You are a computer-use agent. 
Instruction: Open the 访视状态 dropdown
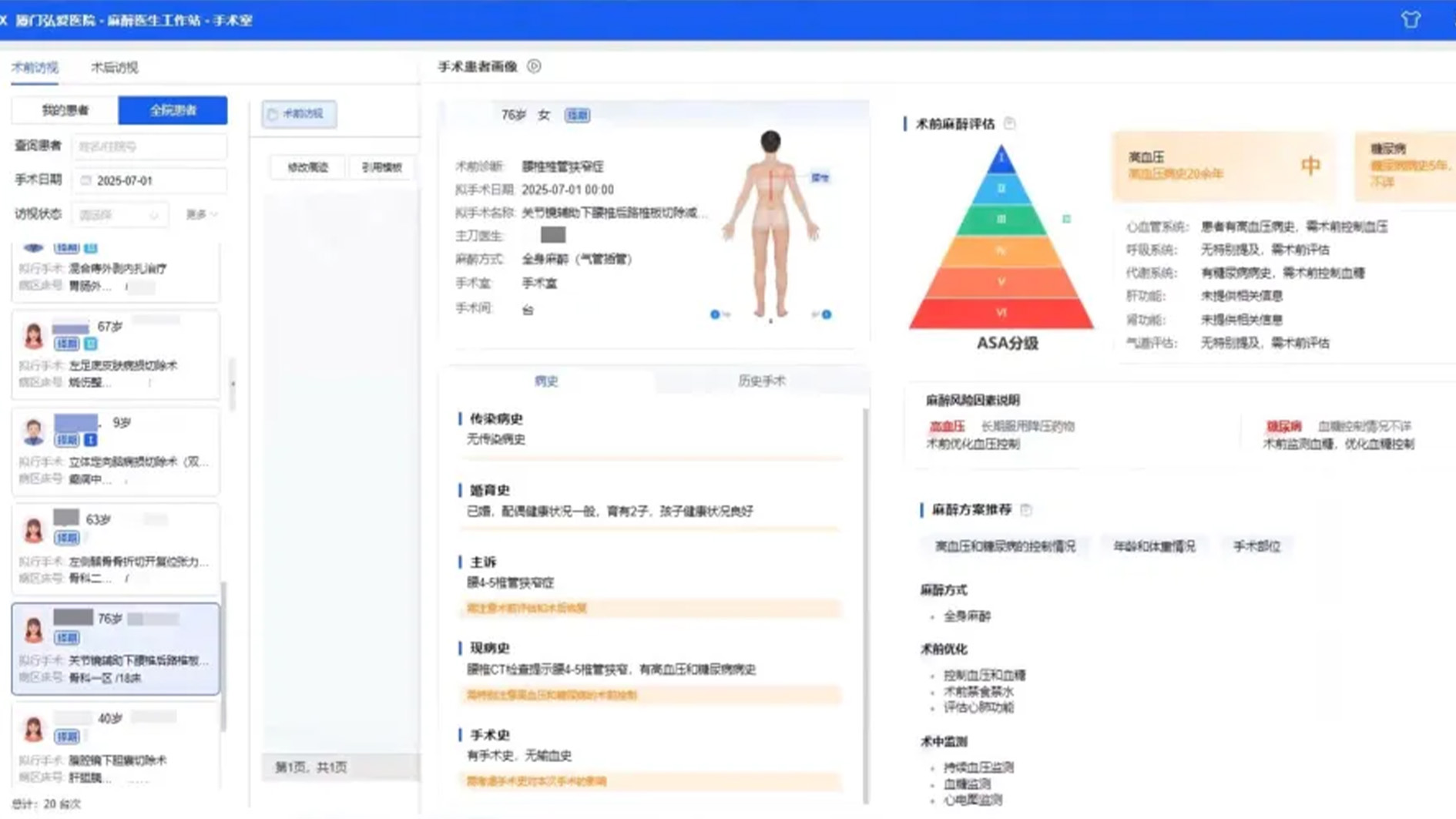[119, 215]
